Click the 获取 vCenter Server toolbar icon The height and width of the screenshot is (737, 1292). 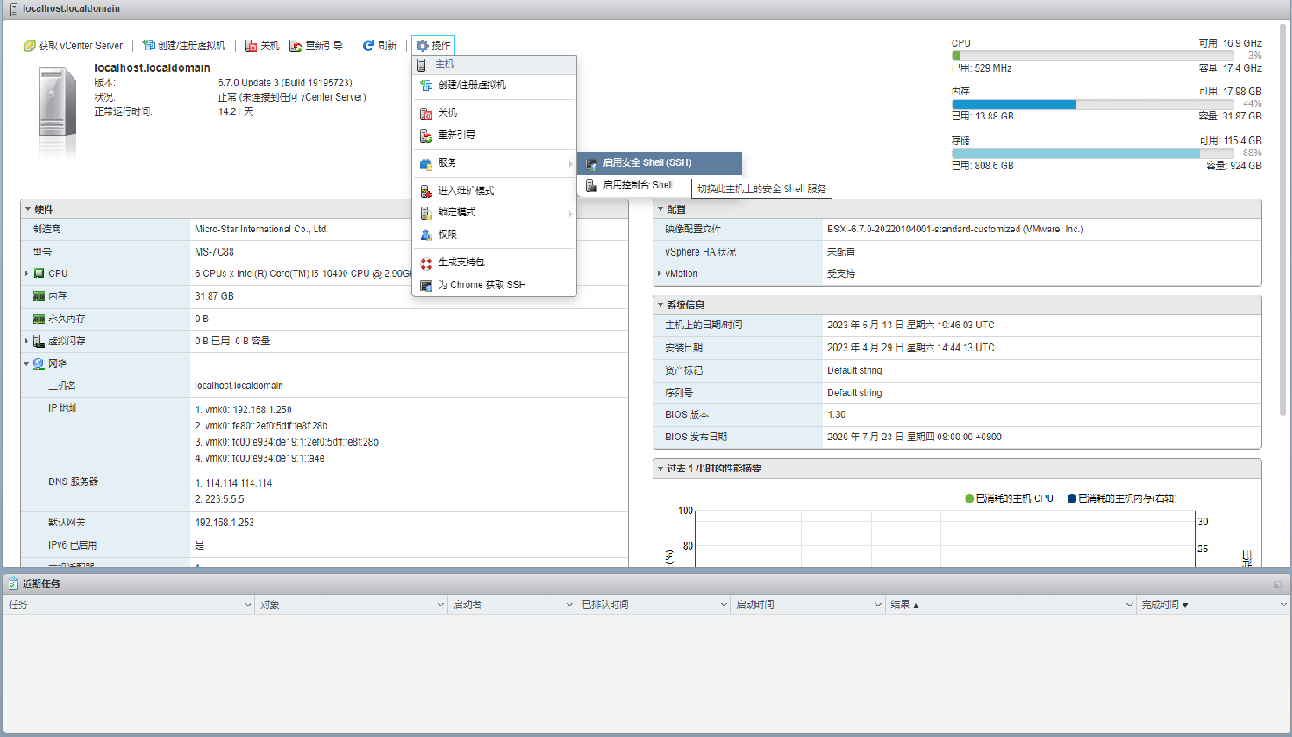click(30, 46)
